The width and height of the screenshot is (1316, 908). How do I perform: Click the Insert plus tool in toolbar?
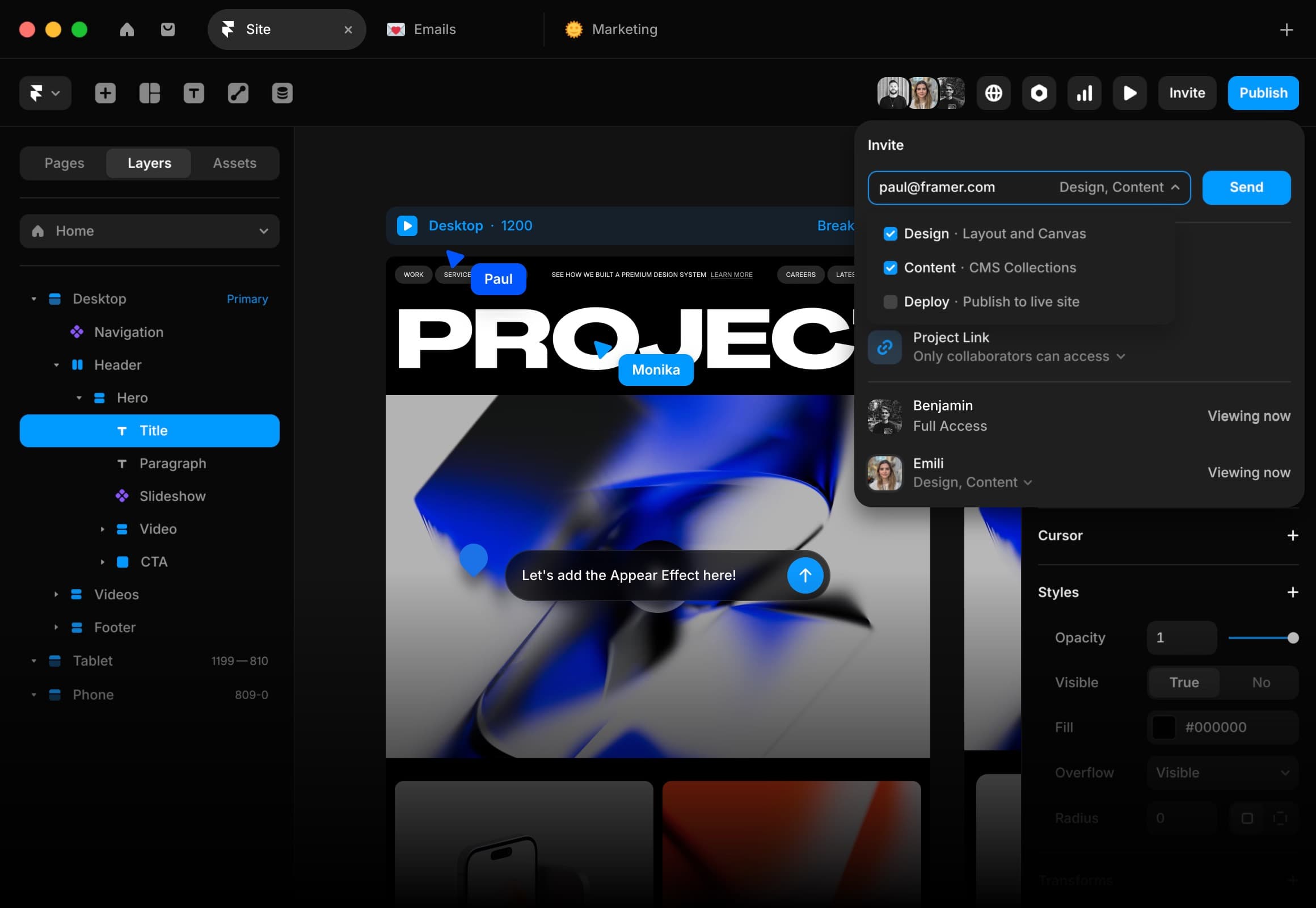(105, 93)
